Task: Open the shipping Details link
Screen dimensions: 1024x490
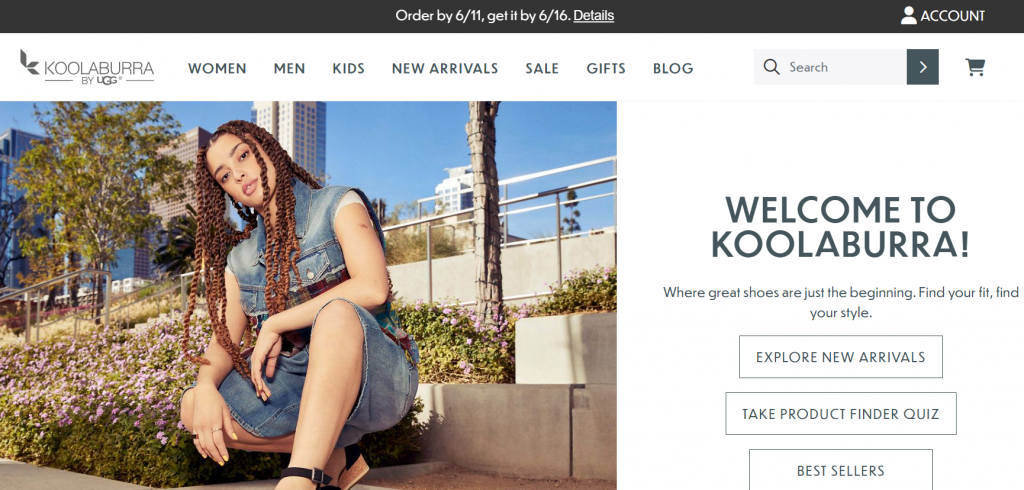Action: tap(594, 15)
